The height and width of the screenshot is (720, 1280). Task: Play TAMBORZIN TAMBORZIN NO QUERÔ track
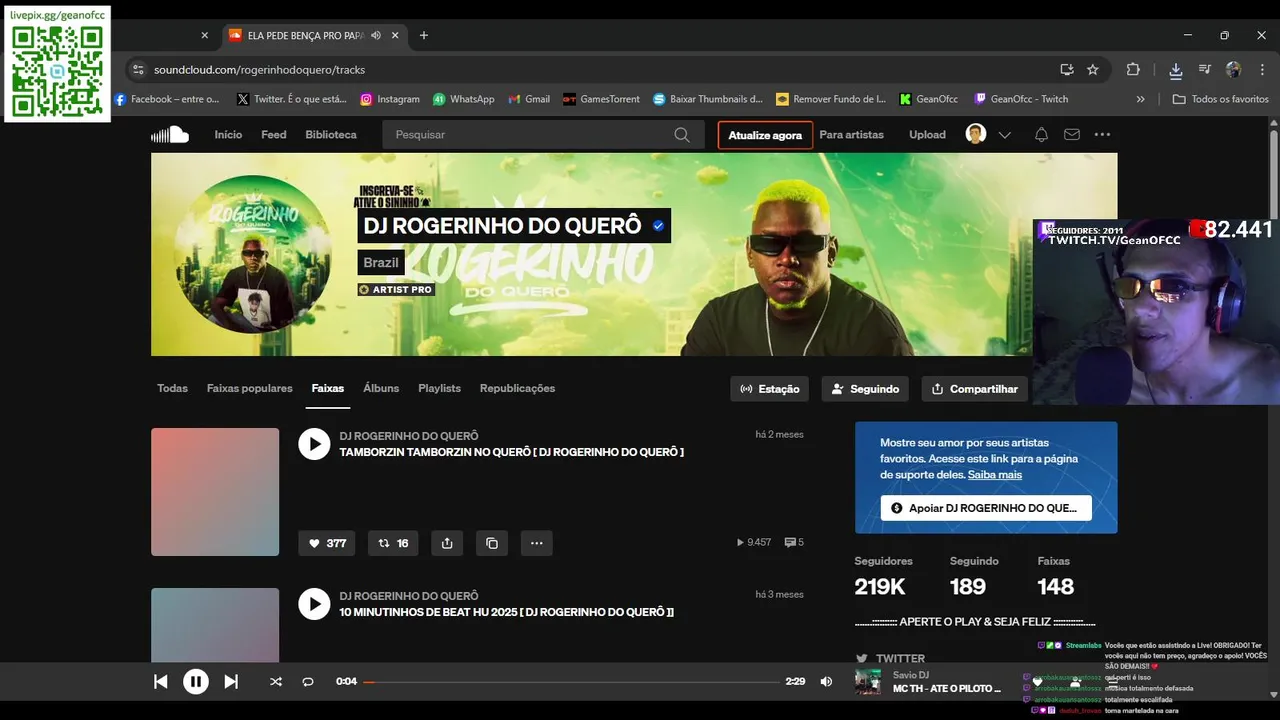tap(314, 444)
